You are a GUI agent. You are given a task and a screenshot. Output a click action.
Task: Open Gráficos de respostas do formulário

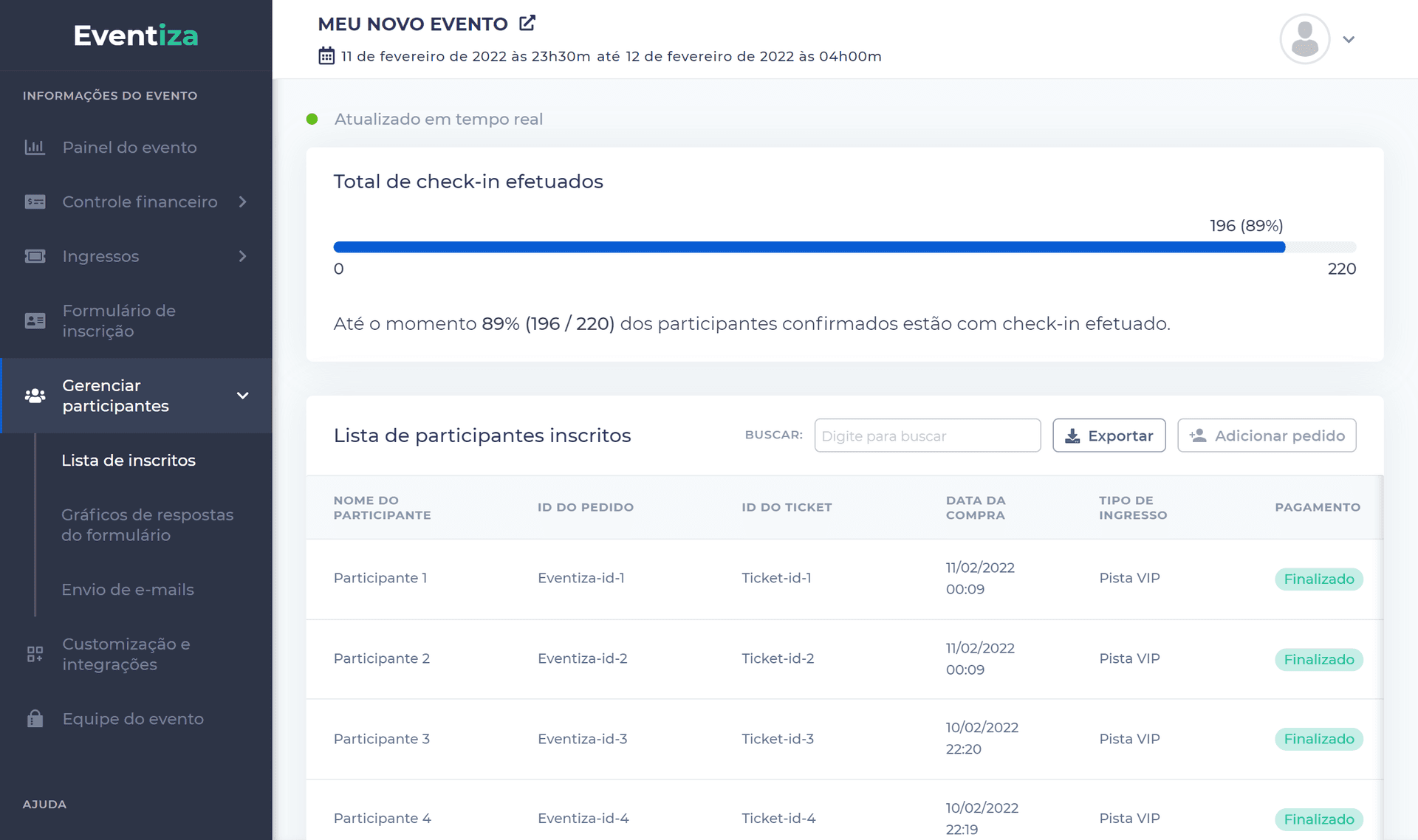[147, 525]
